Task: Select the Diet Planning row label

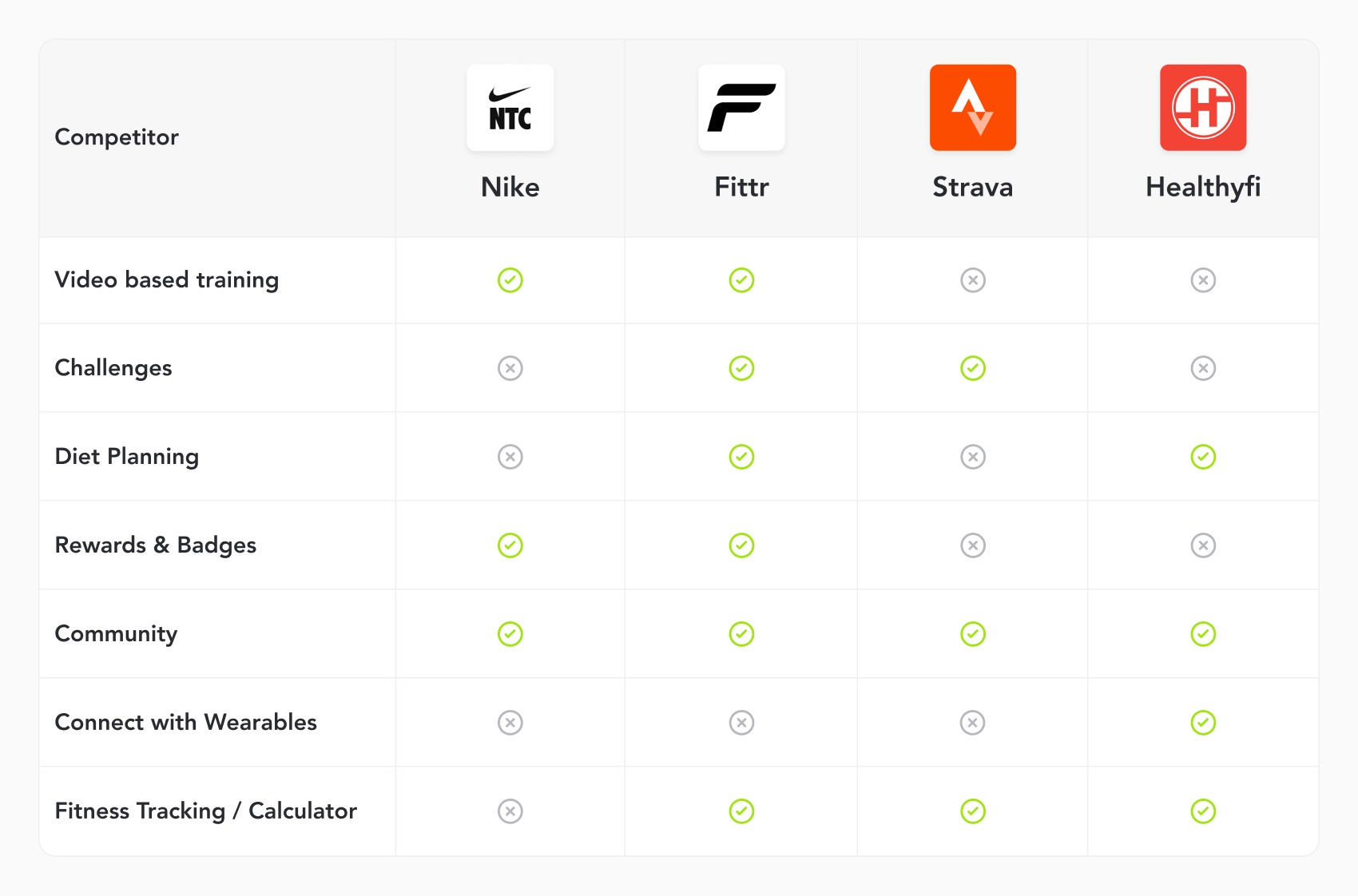Action: pyautogui.click(x=127, y=457)
